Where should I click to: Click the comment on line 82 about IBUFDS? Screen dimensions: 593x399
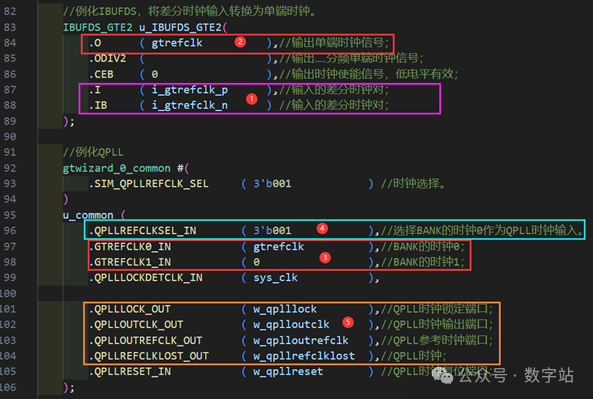pyautogui.click(x=189, y=11)
